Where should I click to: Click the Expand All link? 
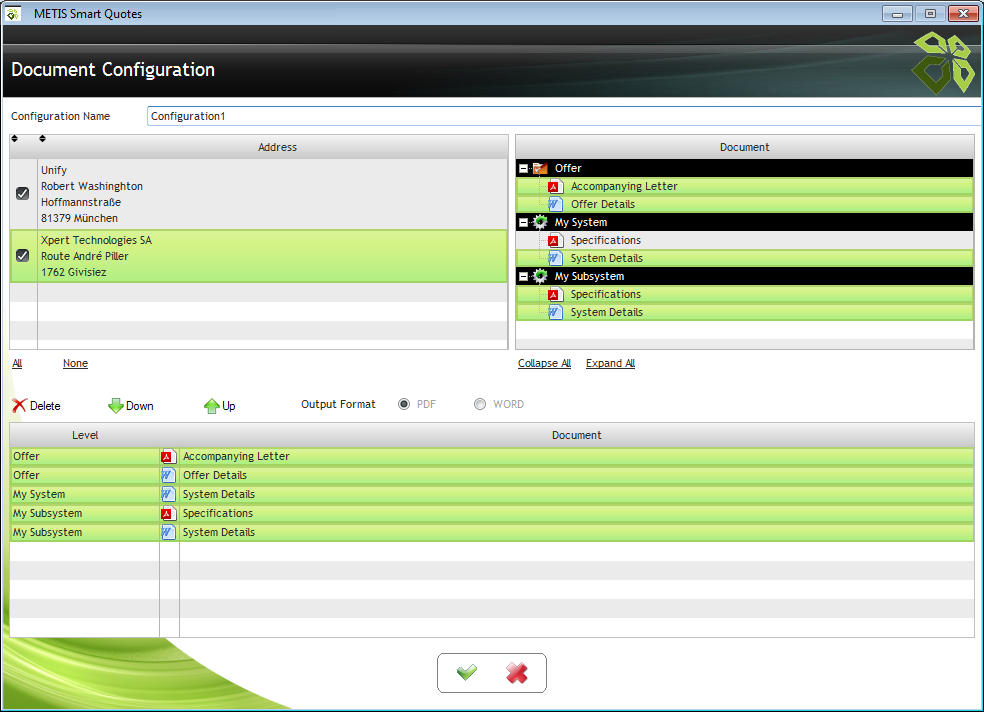[610, 363]
